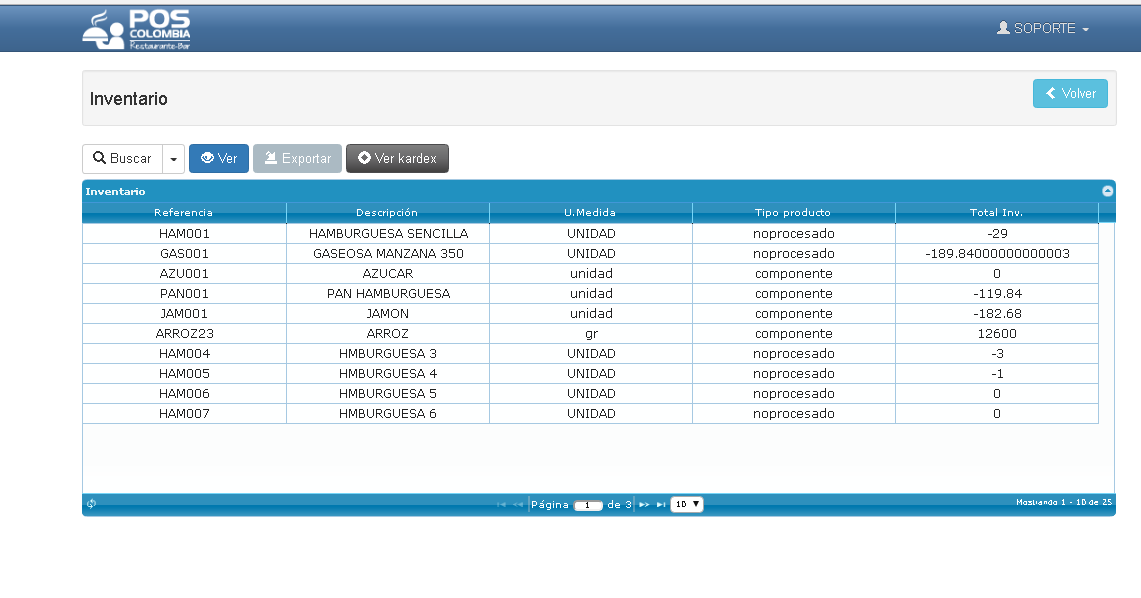This screenshot has width=1141, height=598.
Task: Go to last page of grid
Action: point(661,504)
